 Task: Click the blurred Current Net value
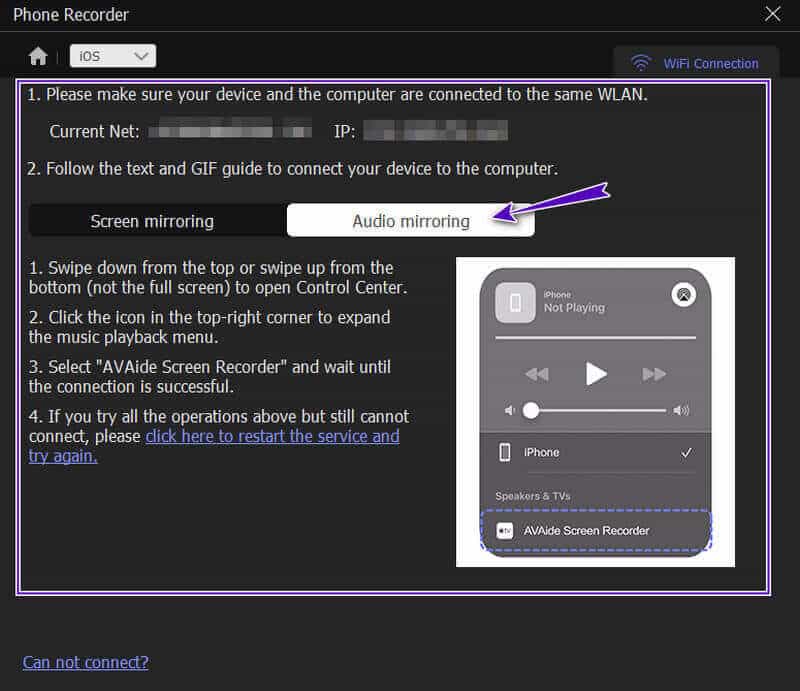tap(230, 128)
